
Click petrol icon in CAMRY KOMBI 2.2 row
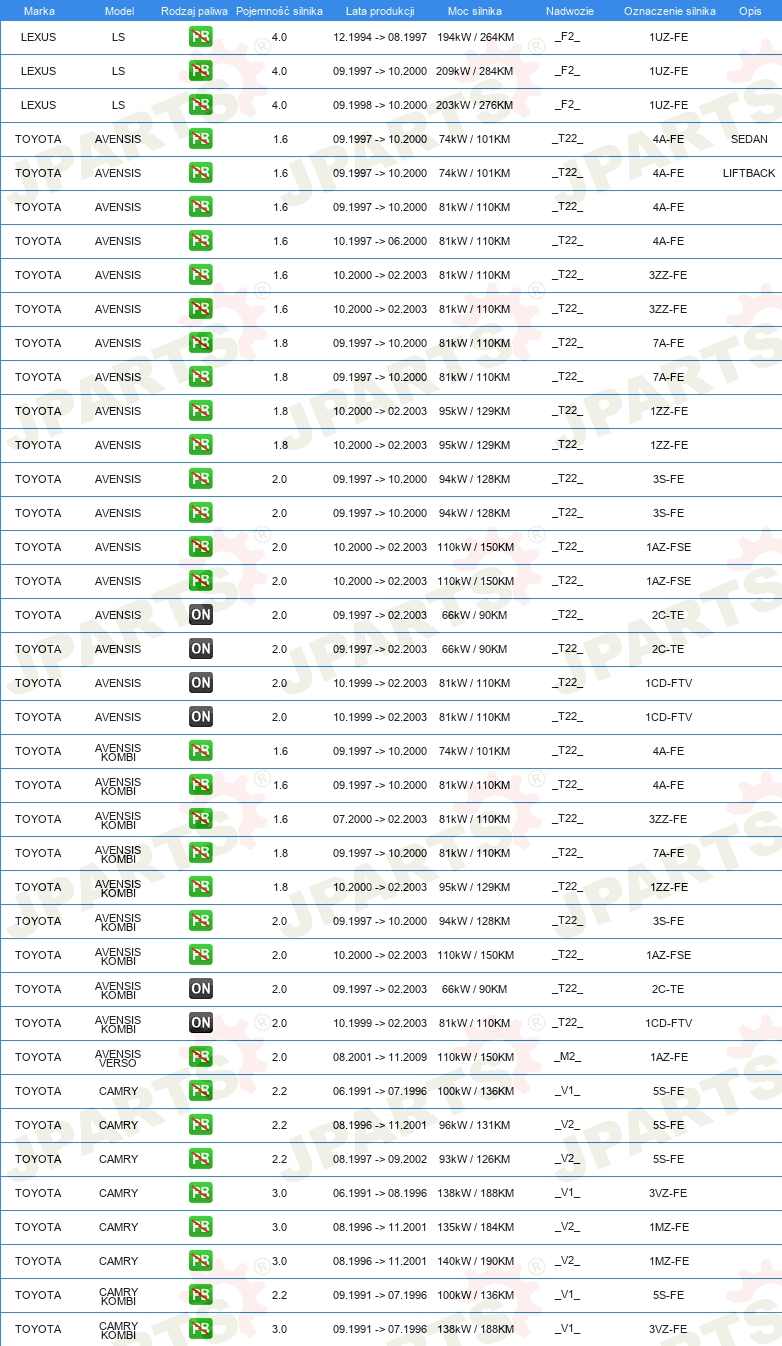[x=200, y=1295]
